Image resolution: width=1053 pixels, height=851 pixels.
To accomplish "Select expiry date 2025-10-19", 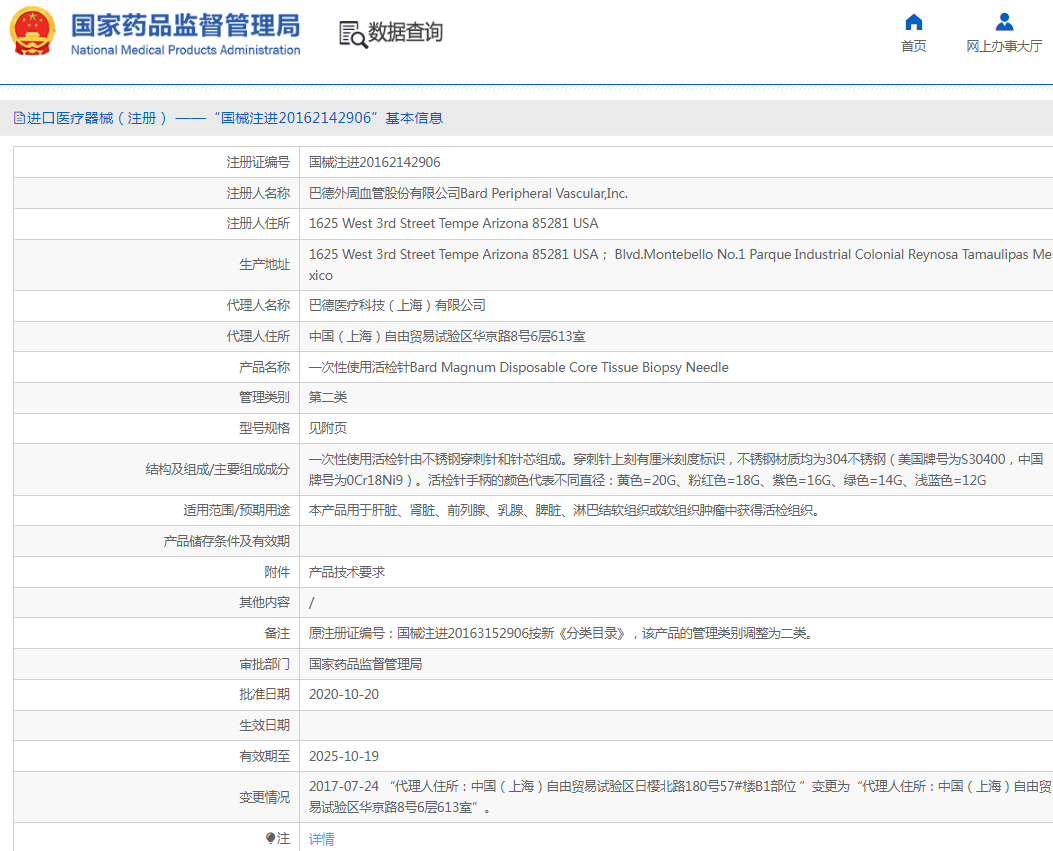I will [x=344, y=756].
